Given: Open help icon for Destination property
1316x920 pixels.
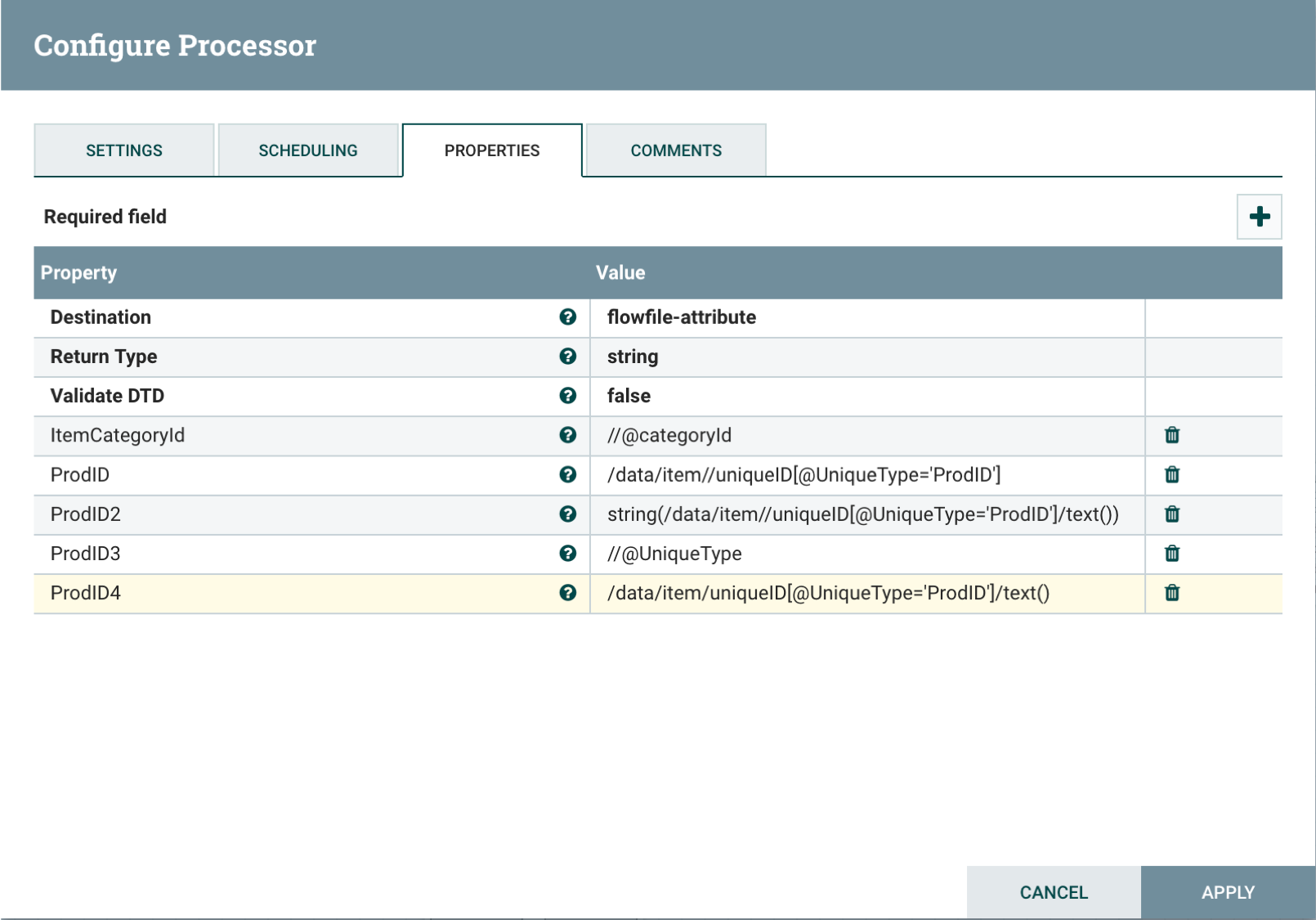Looking at the screenshot, I should pos(569,317).
